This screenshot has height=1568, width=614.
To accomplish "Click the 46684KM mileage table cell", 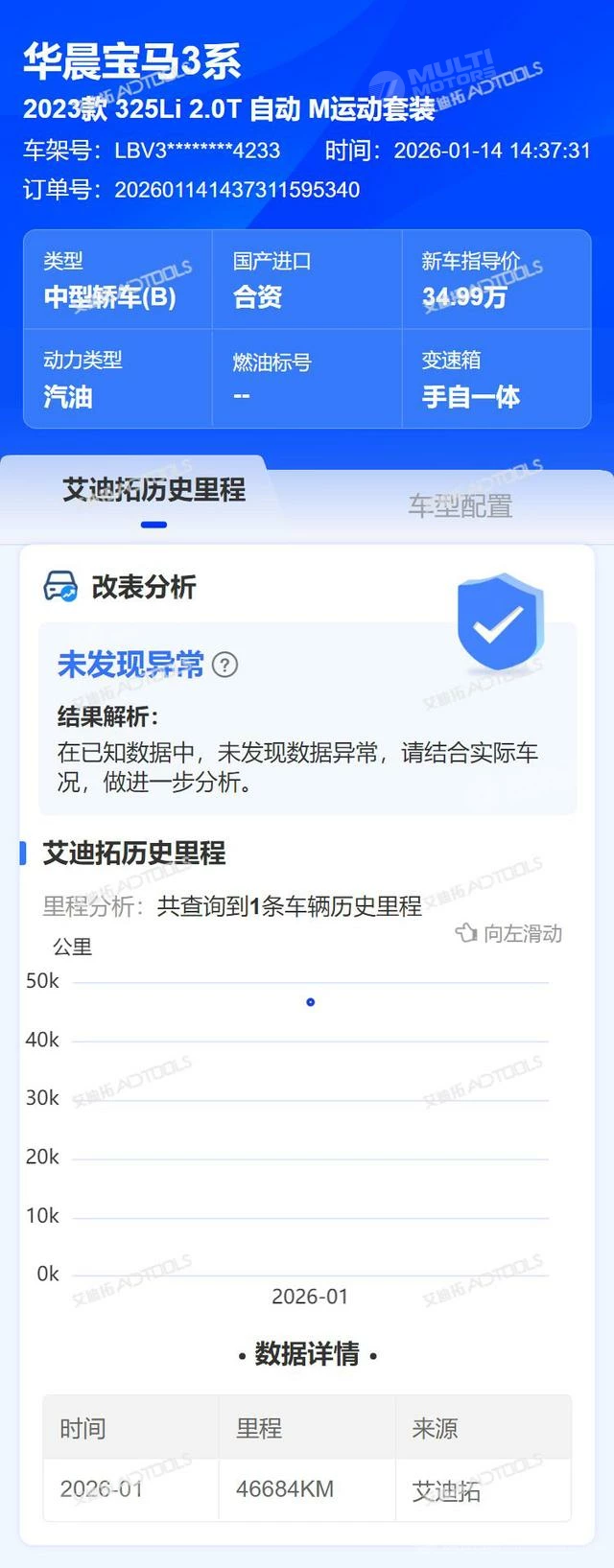I will pos(307,1489).
